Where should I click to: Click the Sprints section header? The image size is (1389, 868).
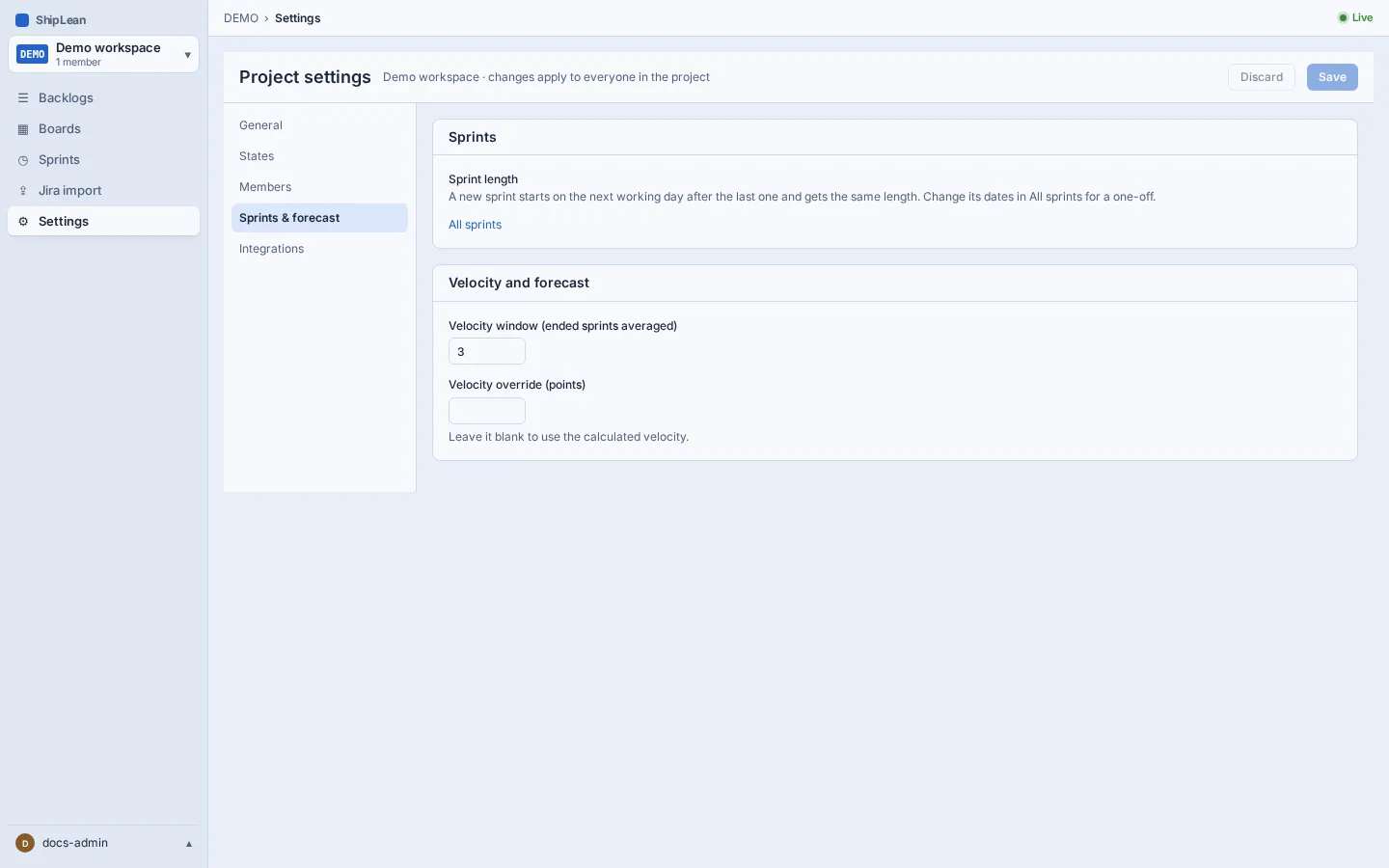(x=895, y=137)
